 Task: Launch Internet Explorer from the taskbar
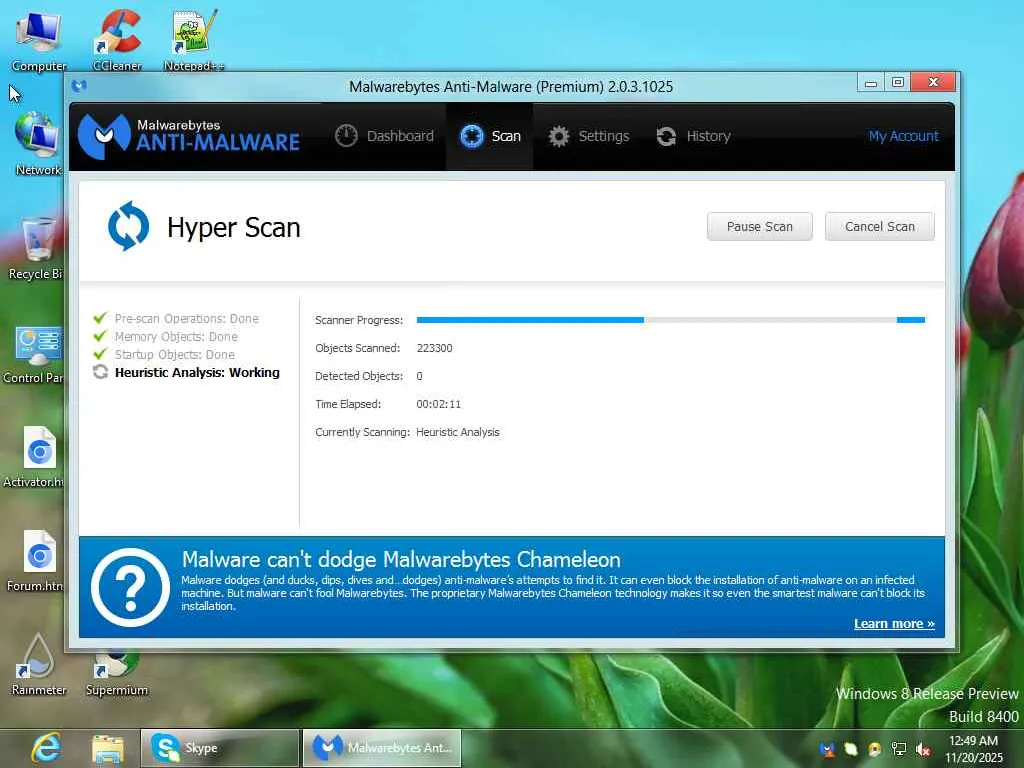point(46,748)
